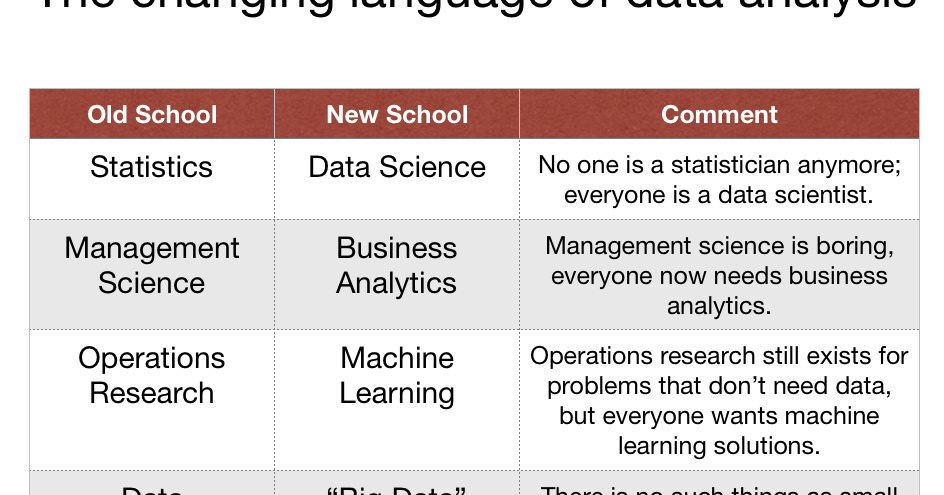Select the 'Statistics' table cell
The width and height of the screenshot is (944, 495).
pyautogui.click(x=152, y=167)
